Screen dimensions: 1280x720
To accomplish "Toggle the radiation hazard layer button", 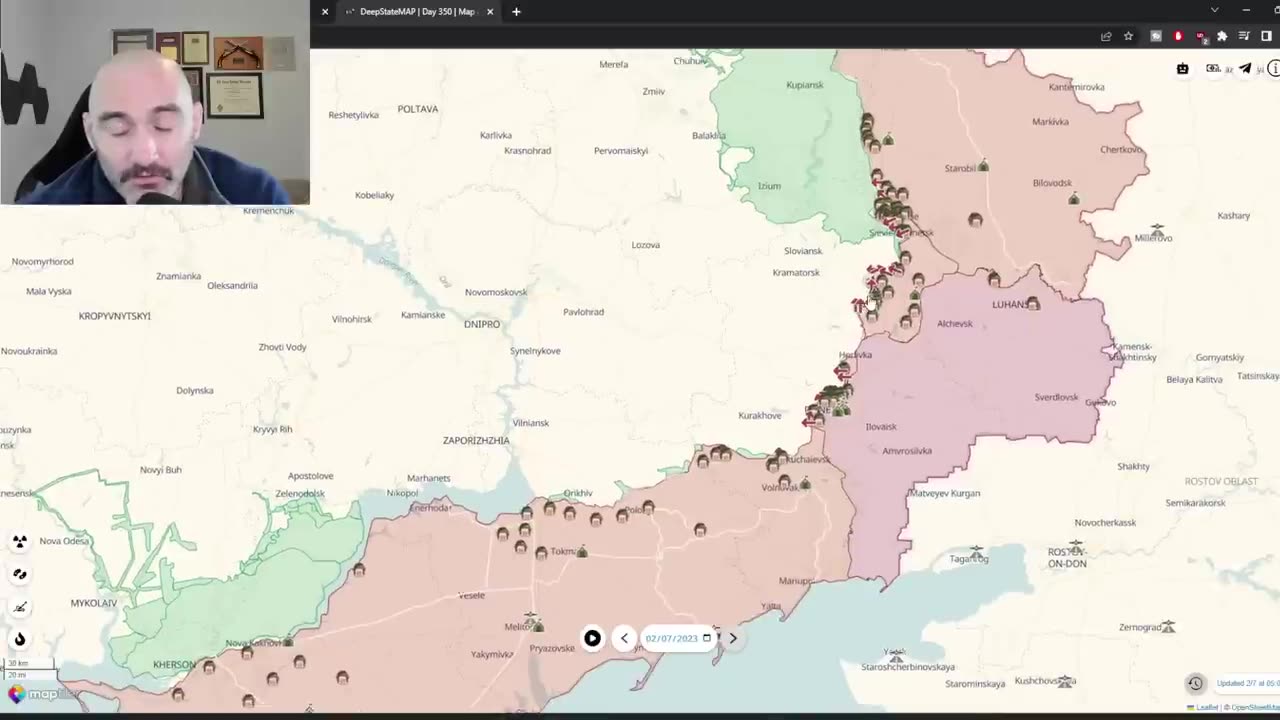I will click(19, 542).
